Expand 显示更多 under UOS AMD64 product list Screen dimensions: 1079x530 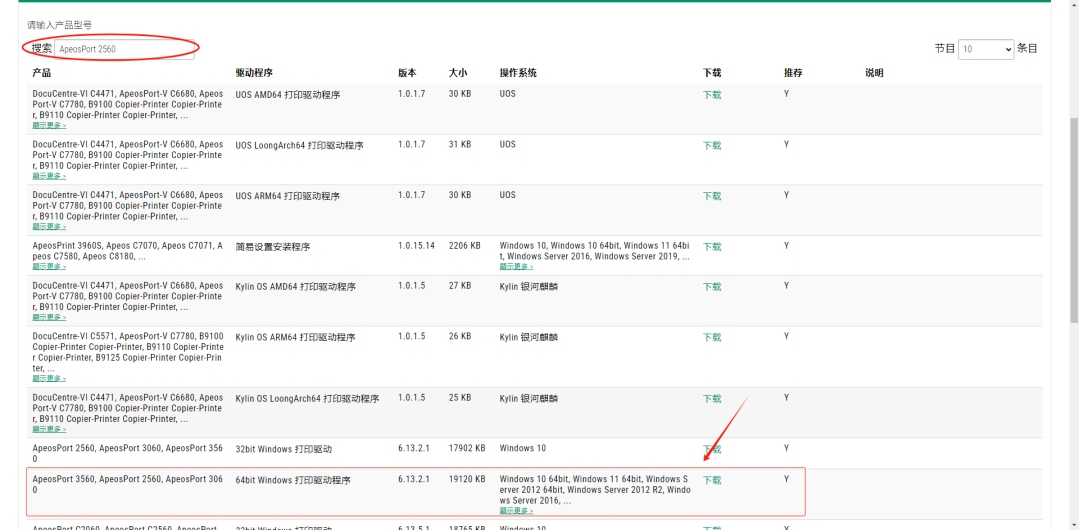(x=49, y=125)
